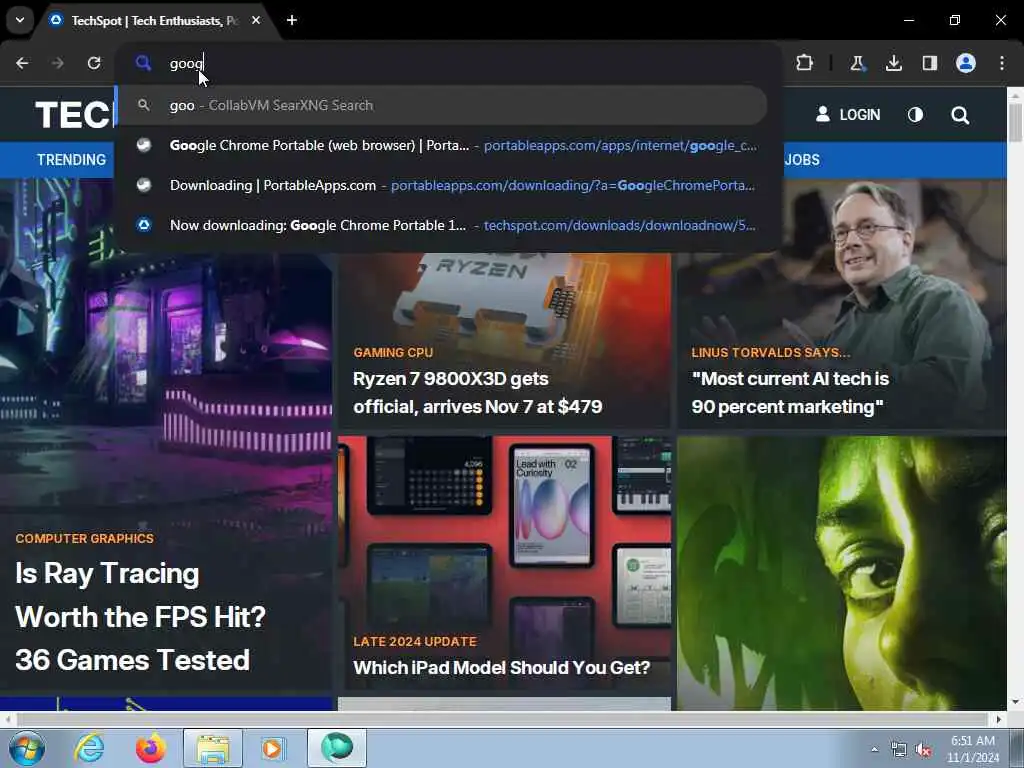Open the extensions puzzle icon

tap(805, 63)
